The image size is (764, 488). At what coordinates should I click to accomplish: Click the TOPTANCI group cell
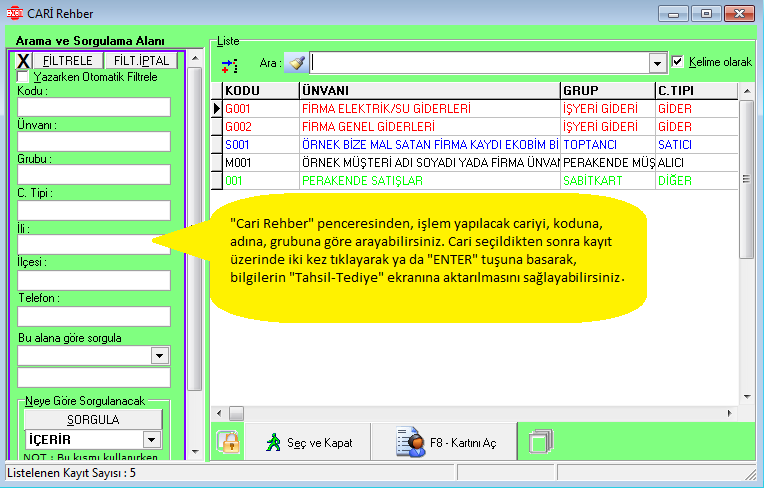608,145
